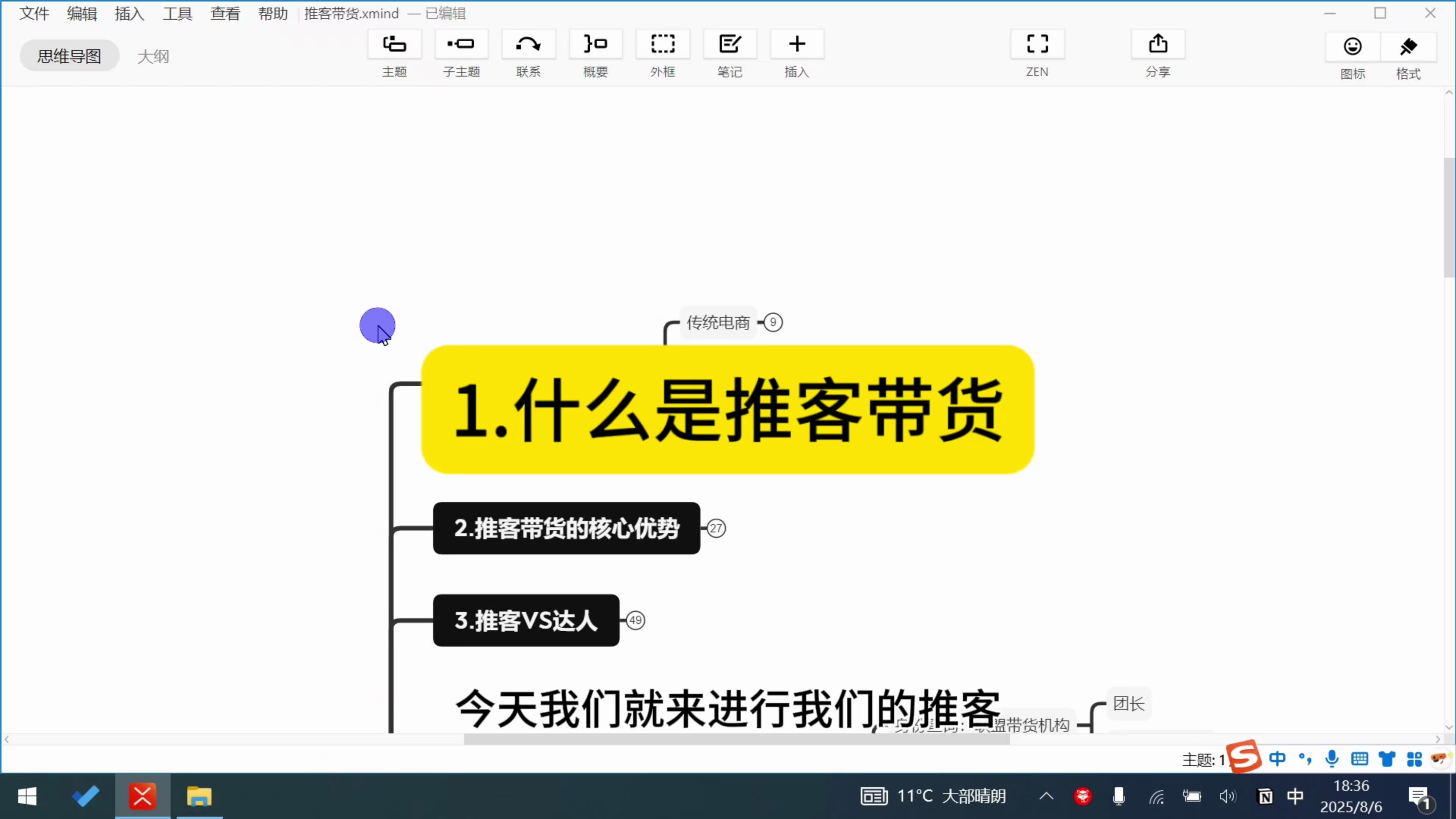Open the 文件 menu
1456x819 pixels.
[34, 13]
